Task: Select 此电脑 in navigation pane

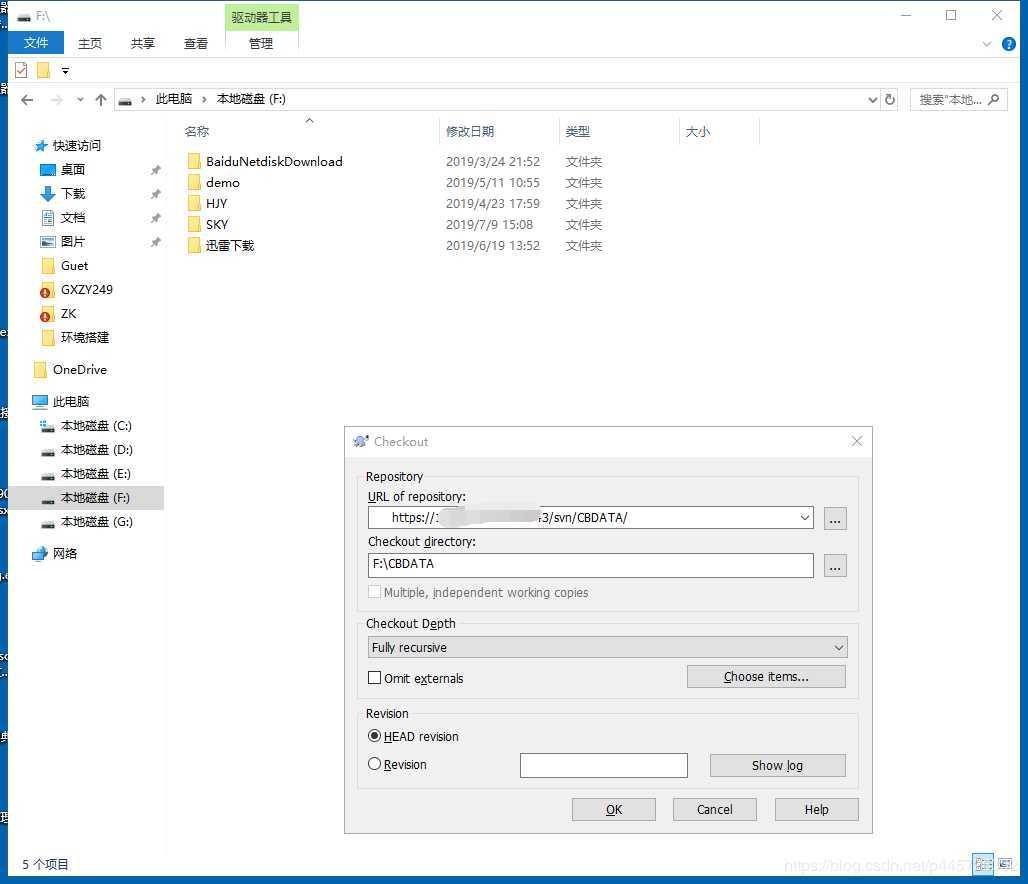Action: pos(71,401)
